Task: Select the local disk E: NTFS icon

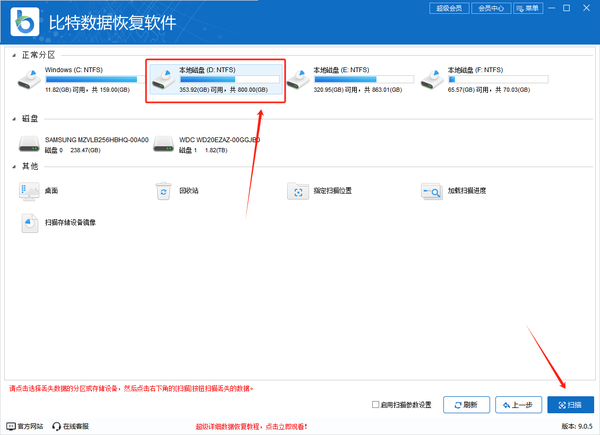Action: tap(298, 80)
